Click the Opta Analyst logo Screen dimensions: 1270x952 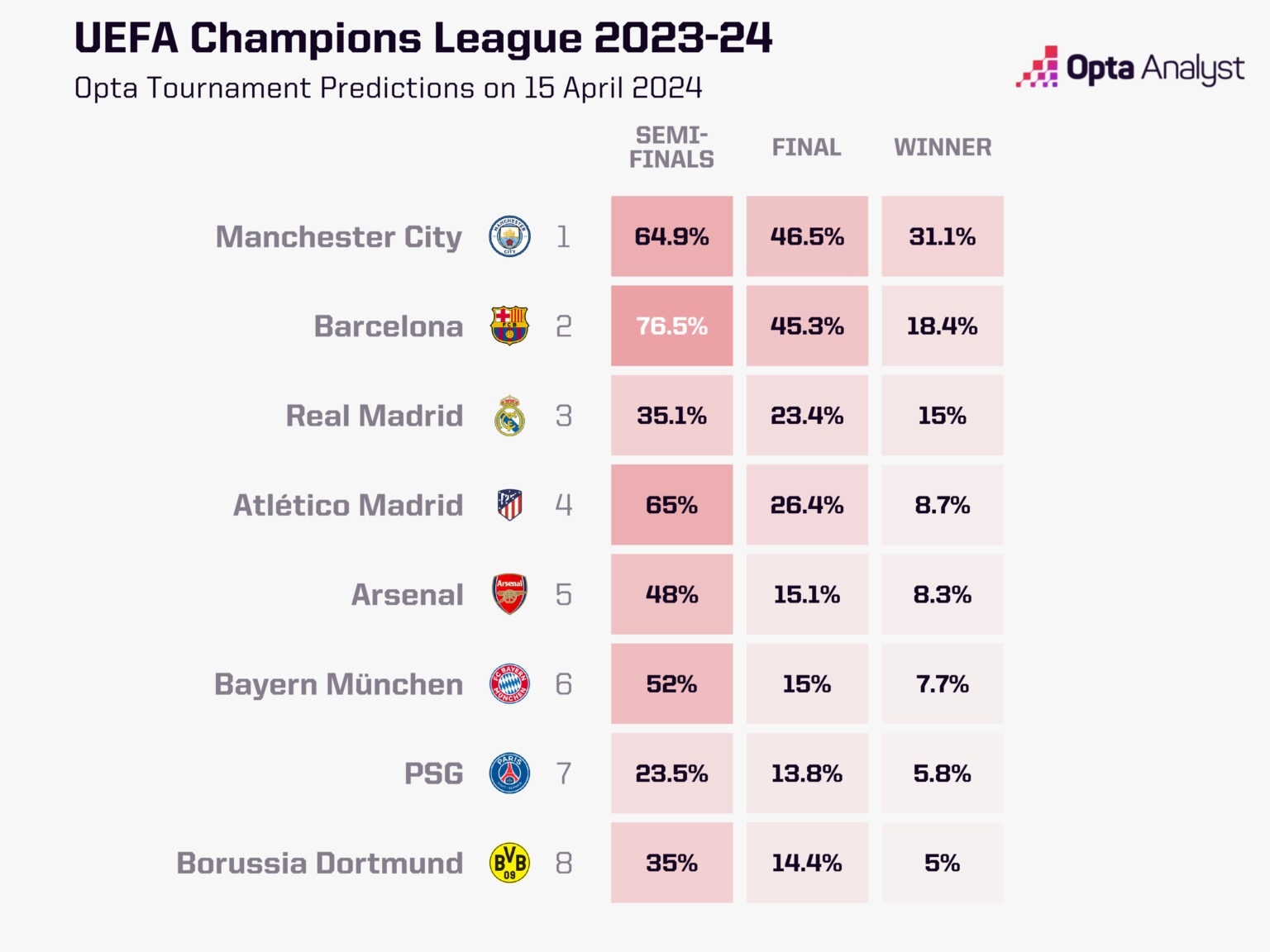[x=1129, y=68]
